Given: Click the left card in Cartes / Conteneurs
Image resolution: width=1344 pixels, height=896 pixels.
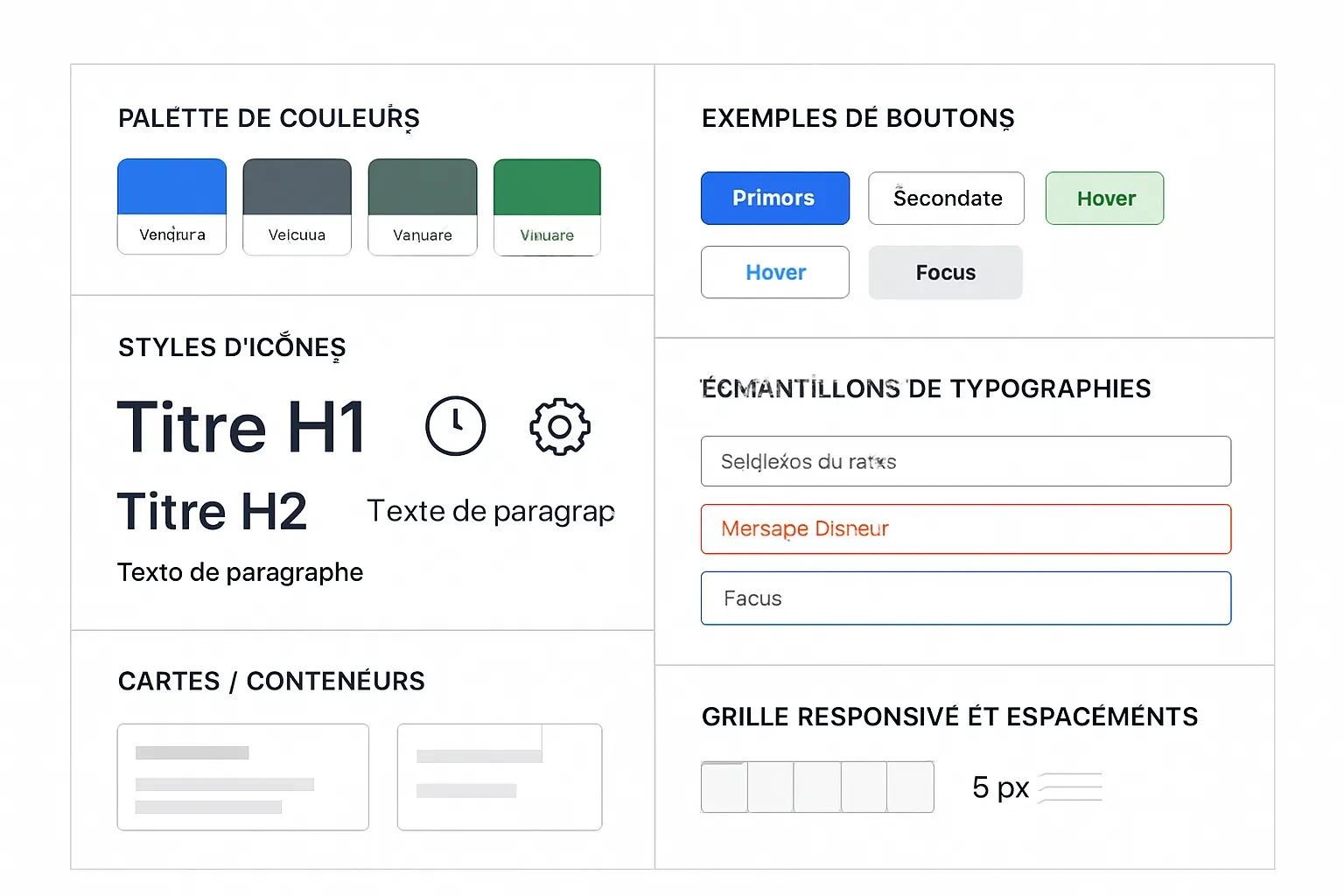Looking at the screenshot, I should coord(242,776).
